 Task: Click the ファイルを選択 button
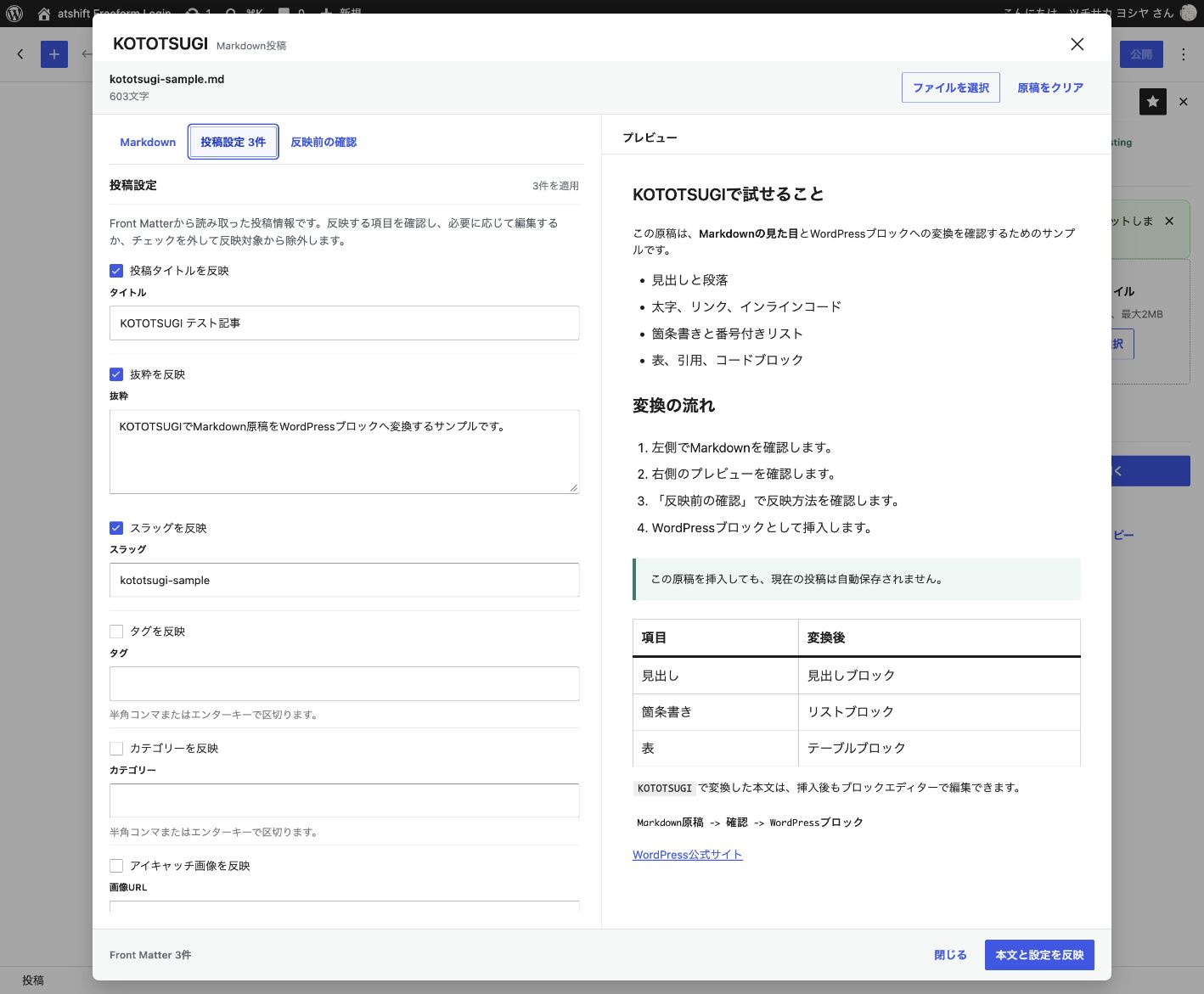[951, 87]
